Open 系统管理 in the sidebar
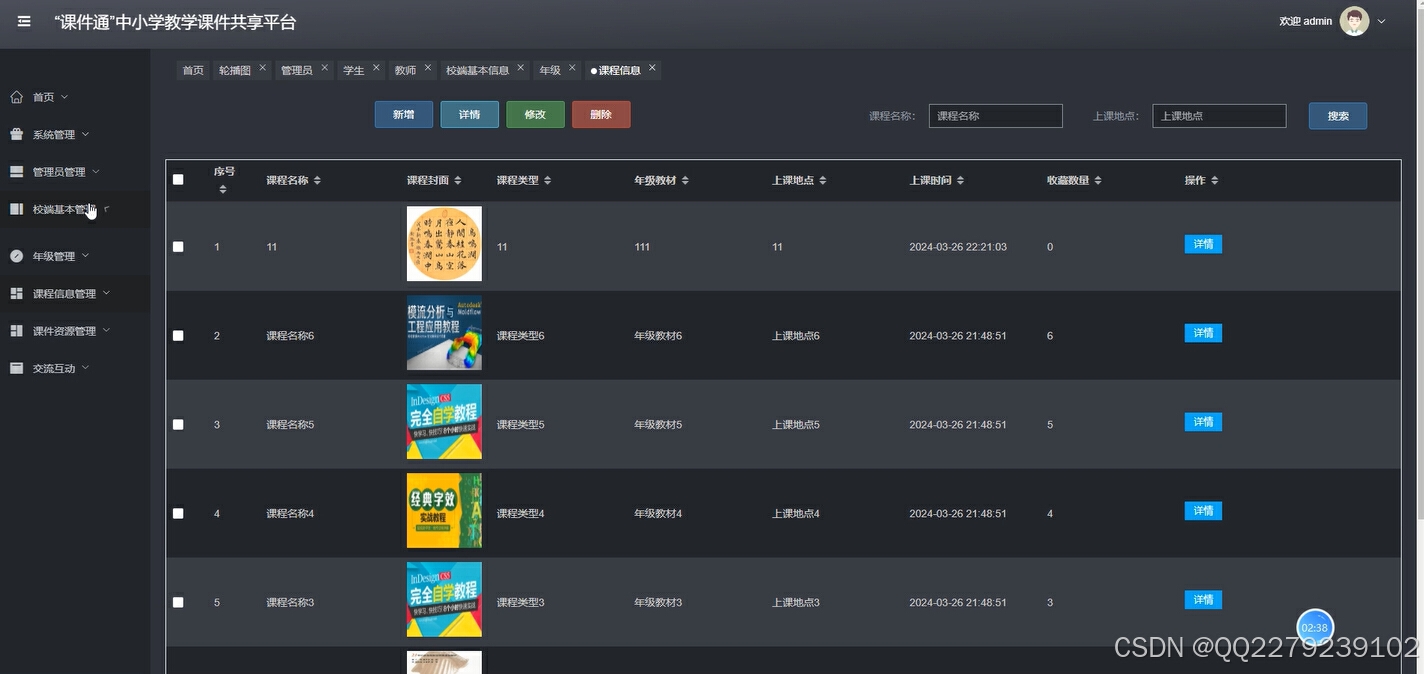The height and width of the screenshot is (674, 1424). point(55,133)
